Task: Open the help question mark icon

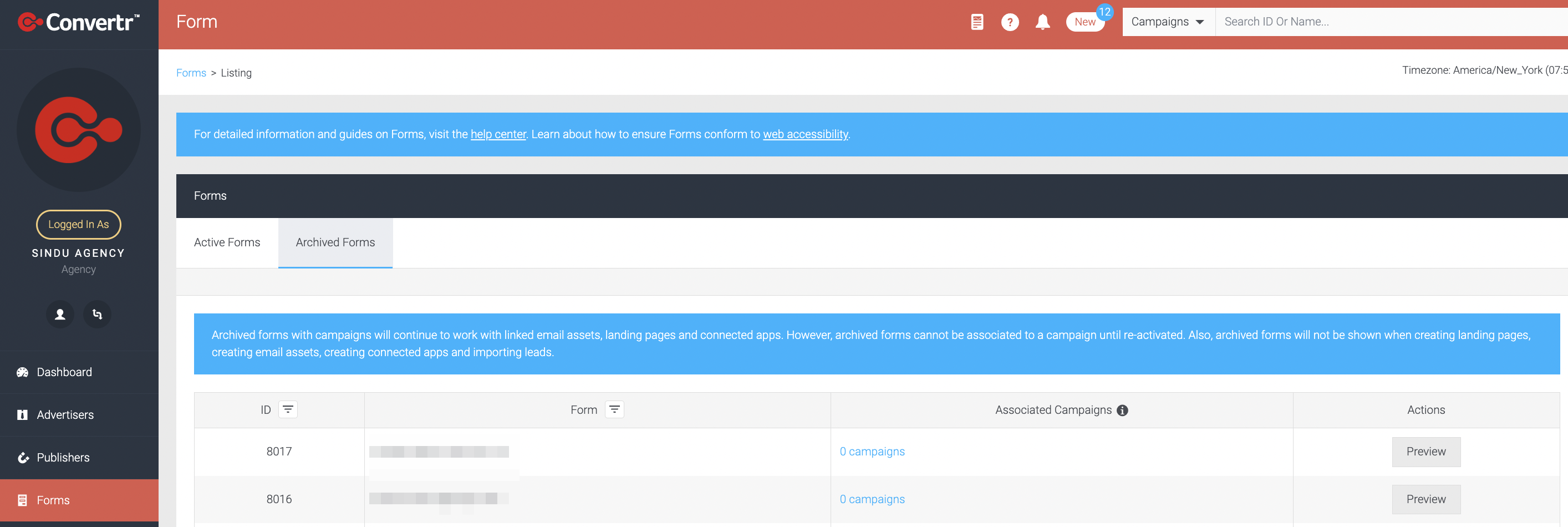Action: pyautogui.click(x=1010, y=22)
